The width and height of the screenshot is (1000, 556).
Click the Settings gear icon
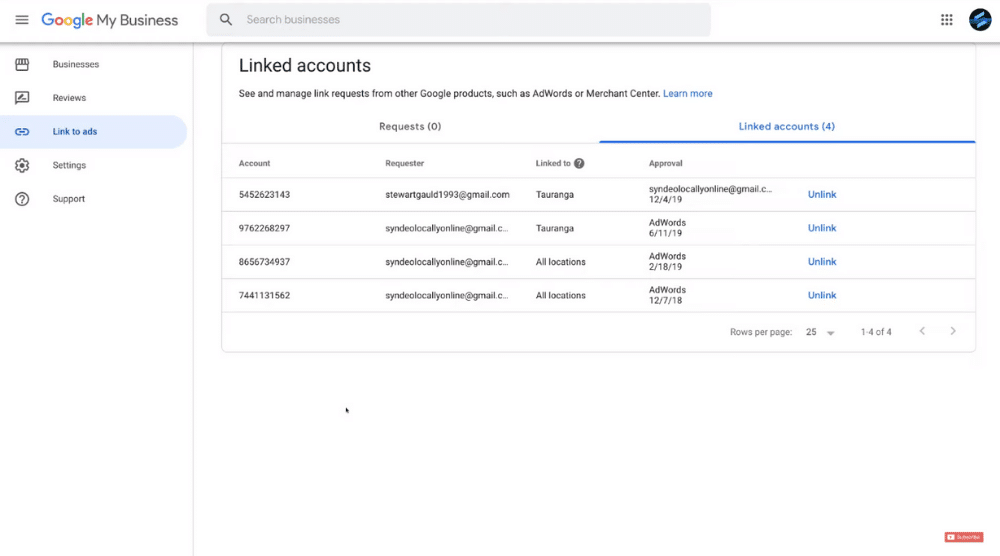click(22, 165)
